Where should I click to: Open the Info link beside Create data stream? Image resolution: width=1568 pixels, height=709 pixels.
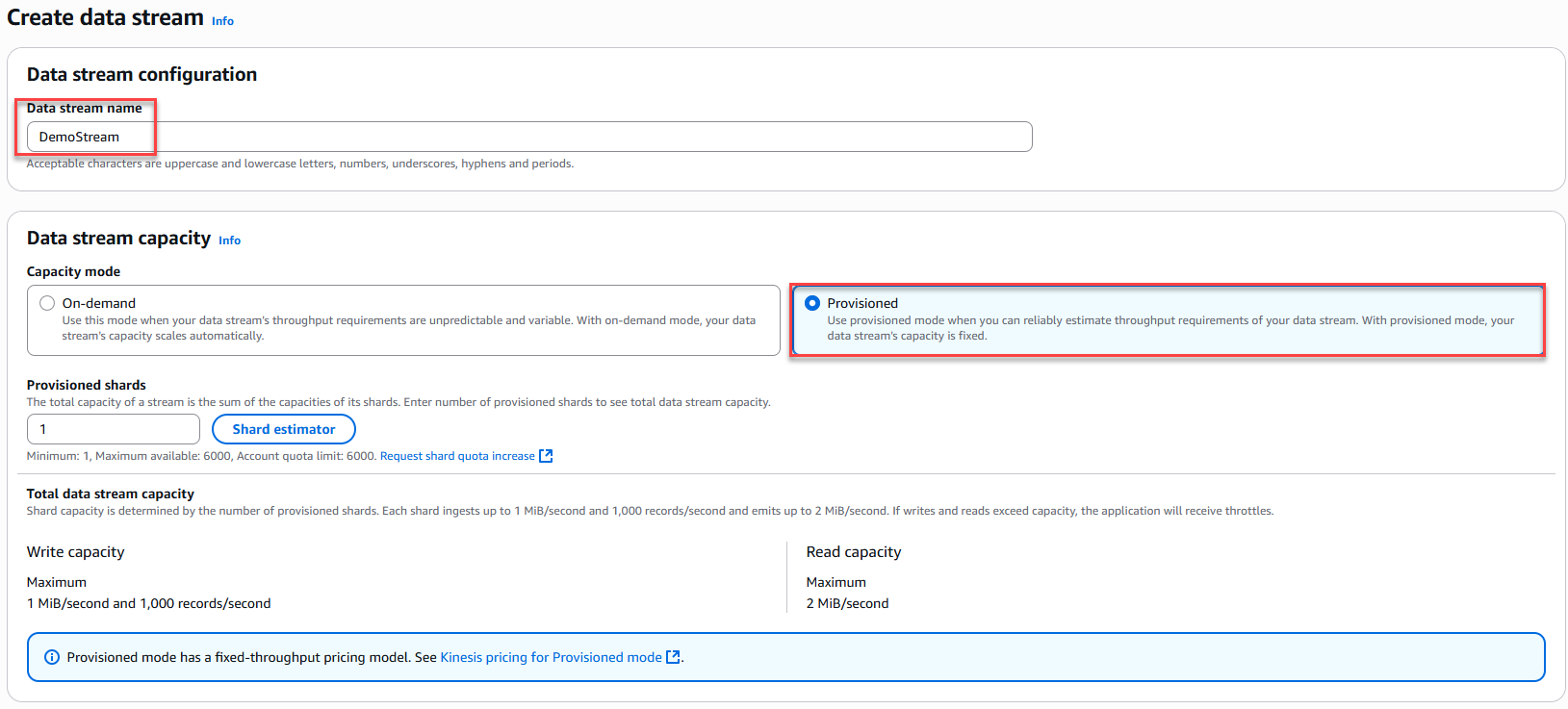222,21
